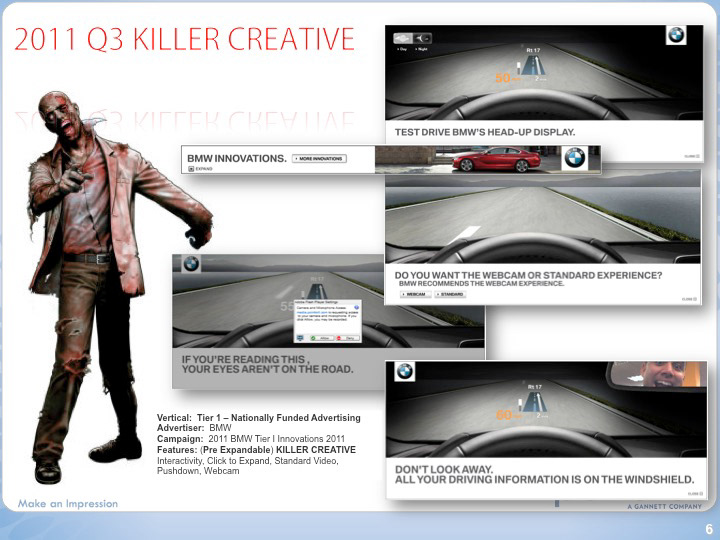Click 'Rt 17' label in the top ad
The width and height of the screenshot is (720, 540).
pos(533,50)
